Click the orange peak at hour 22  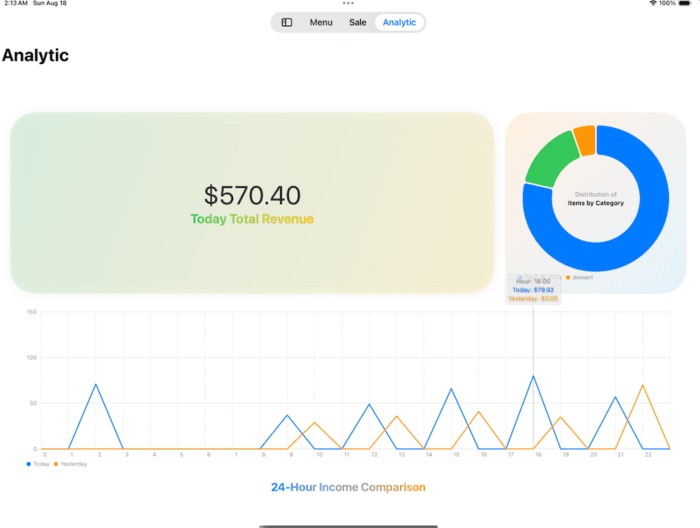pos(642,385)
